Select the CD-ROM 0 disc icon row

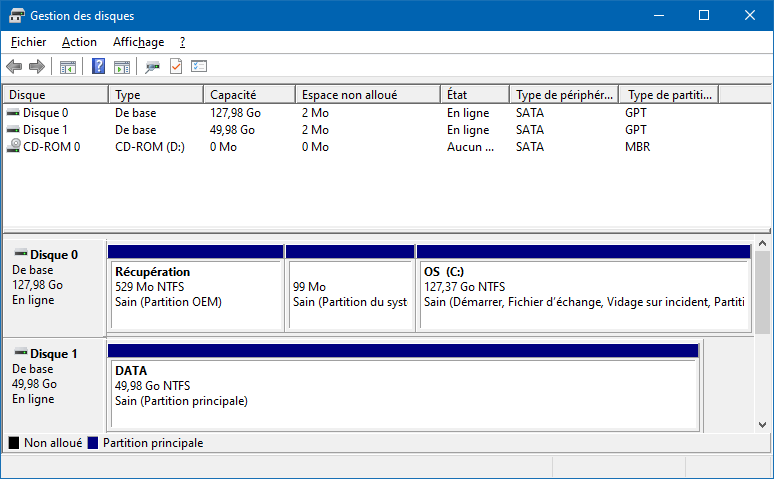point(387,147)
